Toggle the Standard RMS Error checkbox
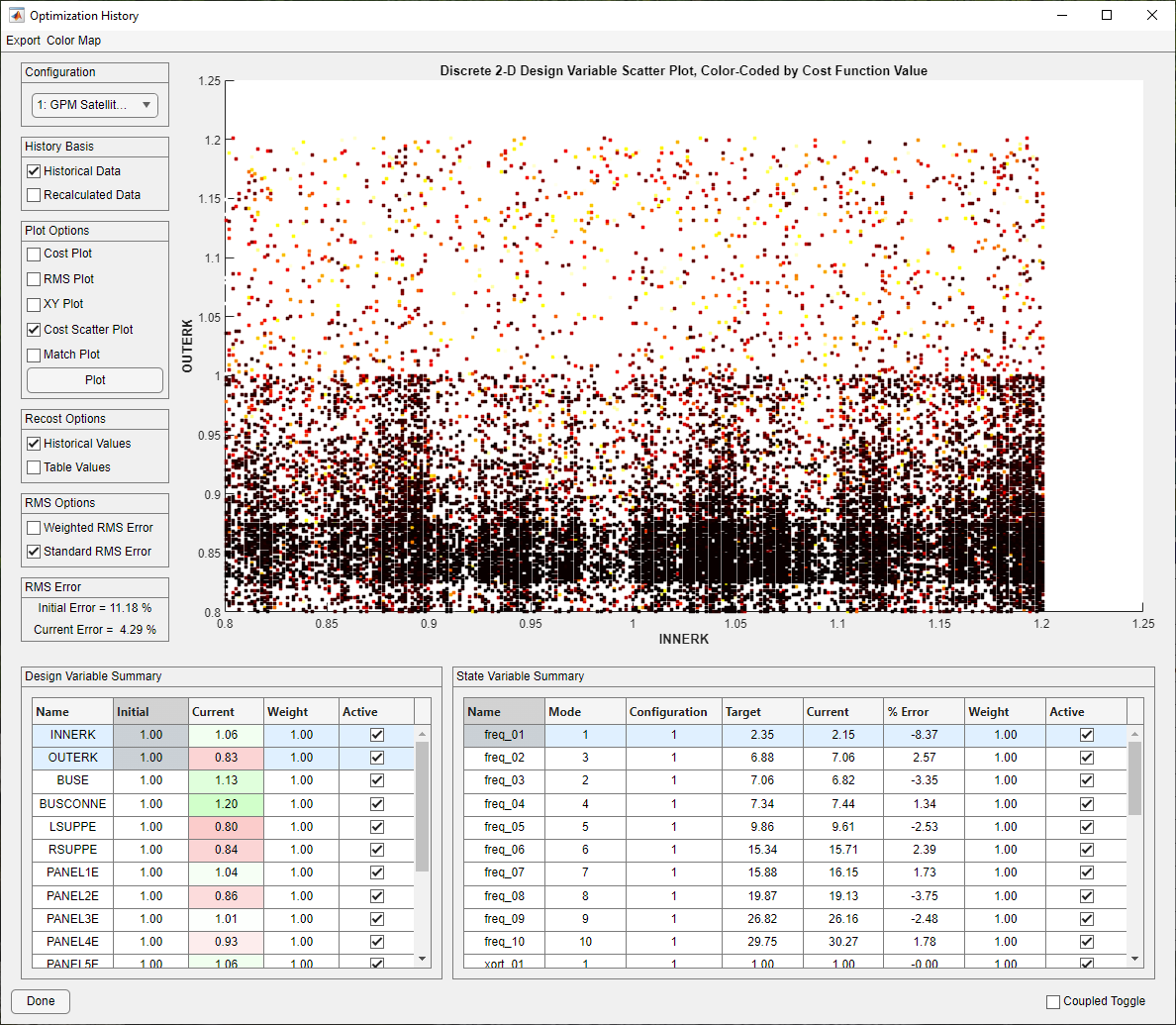The height and width of the screenshot is (1025, 1176). 34,552
